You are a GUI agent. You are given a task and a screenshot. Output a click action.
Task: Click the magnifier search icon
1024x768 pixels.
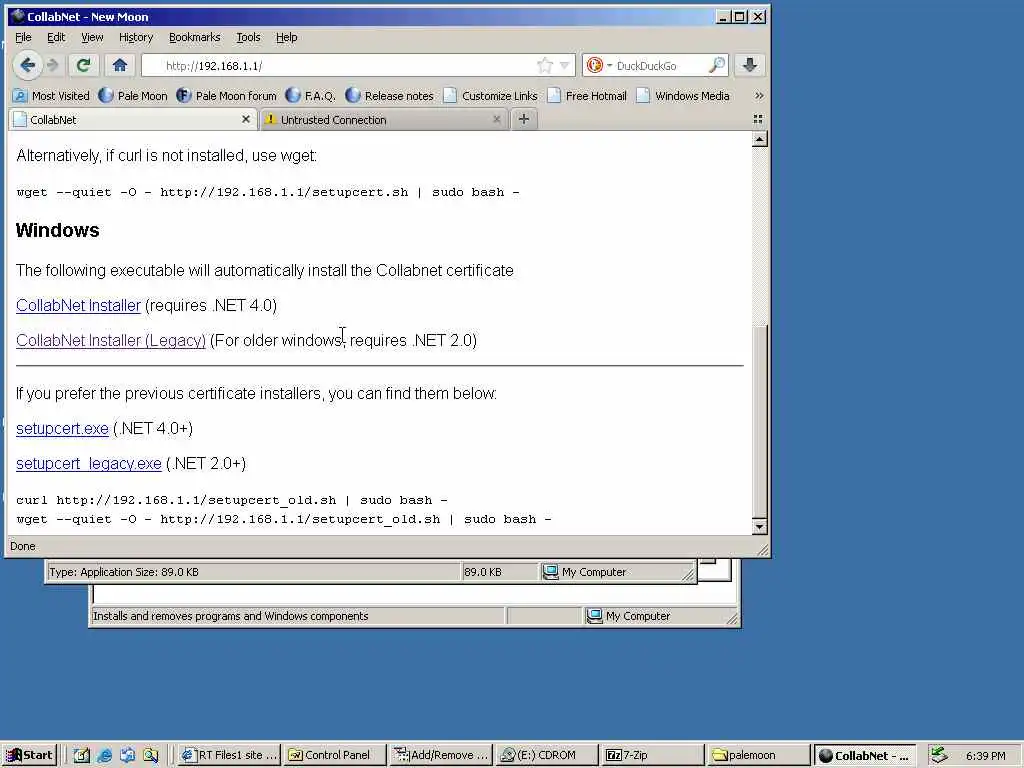click(x=716, y=65)
